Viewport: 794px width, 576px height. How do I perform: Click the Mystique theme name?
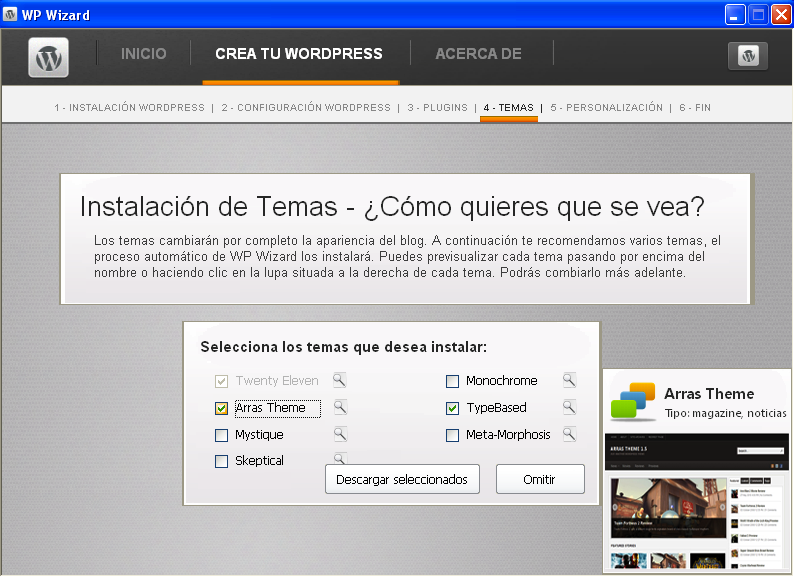pyautogui.click(x=259, y=435)
